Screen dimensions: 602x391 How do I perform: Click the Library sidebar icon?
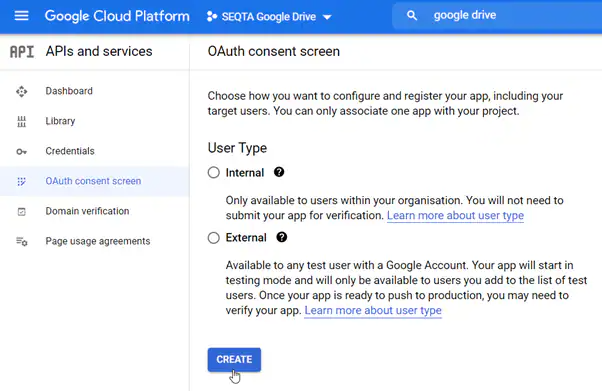click(22, 121)
